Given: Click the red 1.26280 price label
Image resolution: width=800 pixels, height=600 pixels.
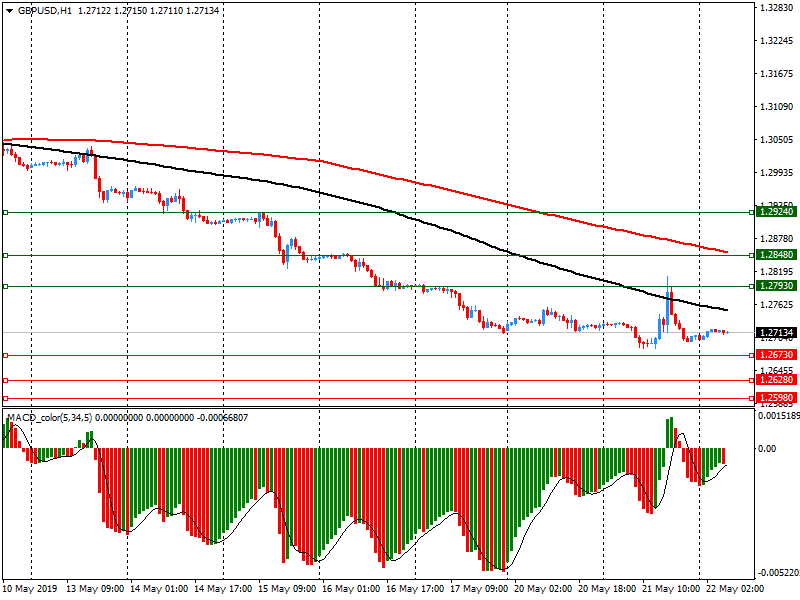Looking at the screenshot, I should click(x=777, y=380).
